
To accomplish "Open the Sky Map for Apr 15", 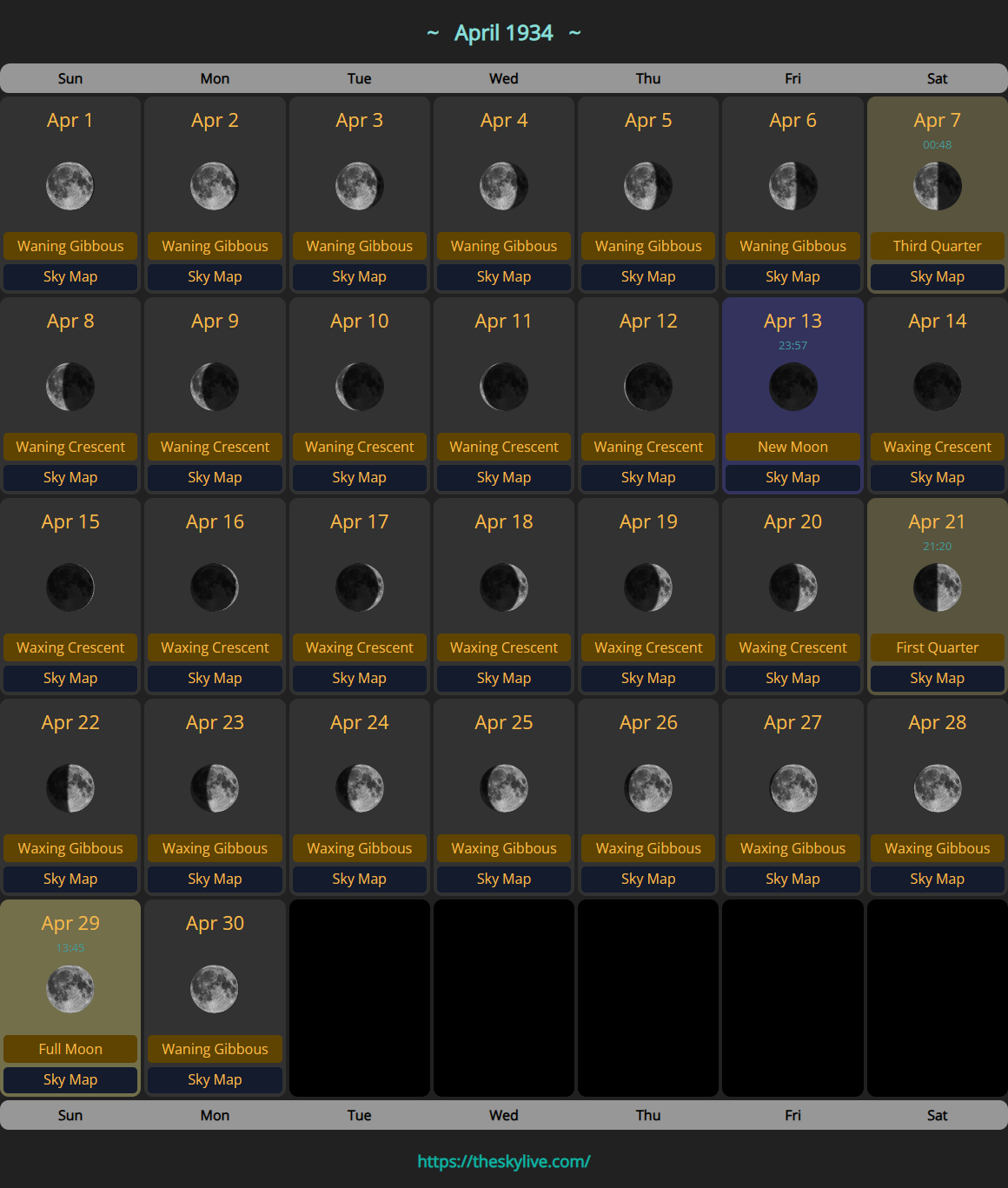I will click(x=70, y=679).
